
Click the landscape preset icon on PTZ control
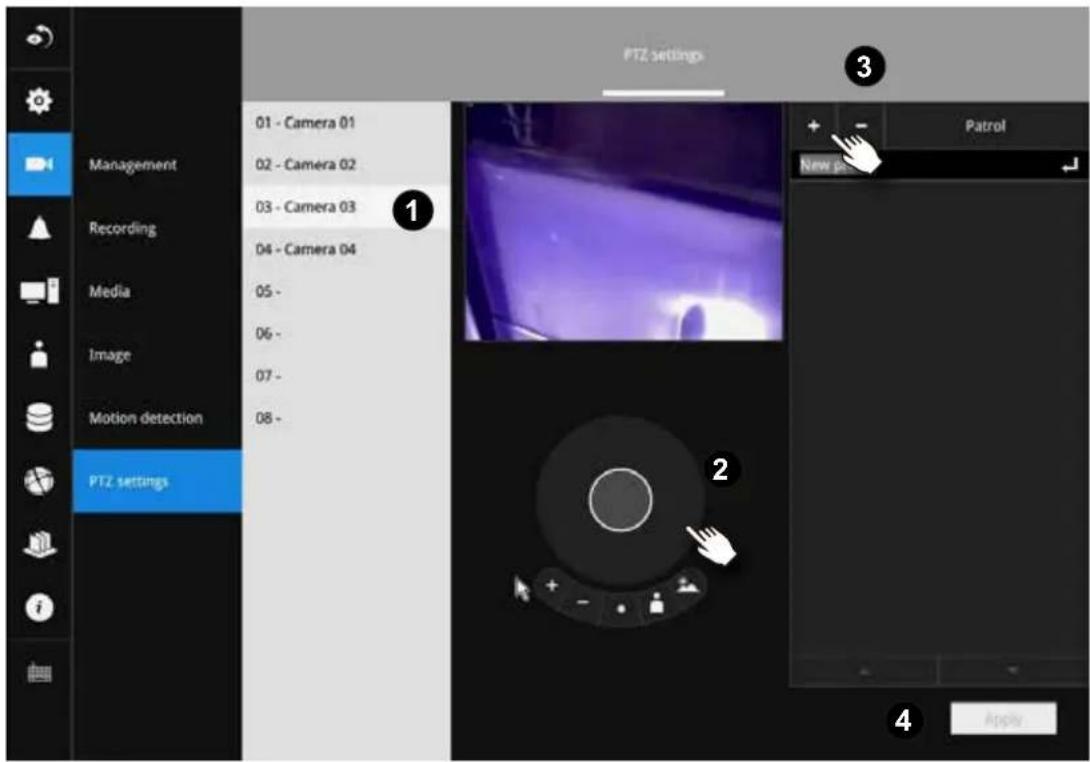click(x=688, y=585)
